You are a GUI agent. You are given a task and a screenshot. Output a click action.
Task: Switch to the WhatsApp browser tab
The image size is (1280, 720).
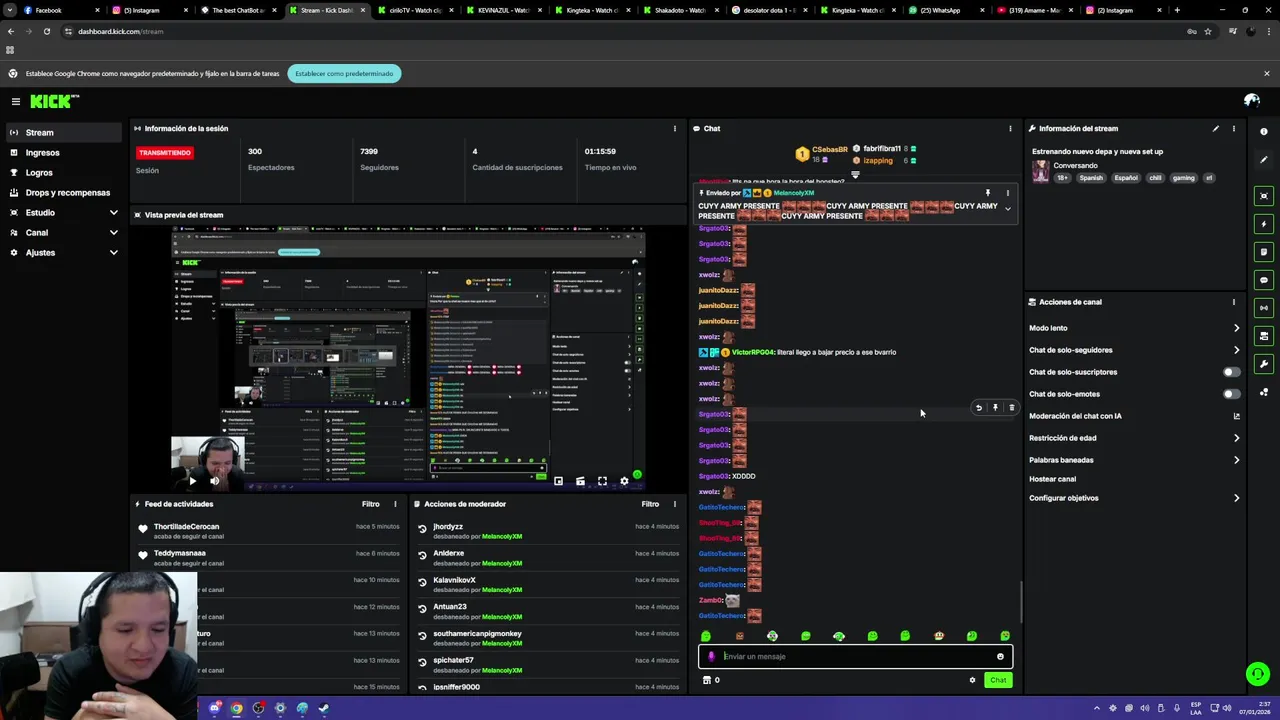[944, 10]
